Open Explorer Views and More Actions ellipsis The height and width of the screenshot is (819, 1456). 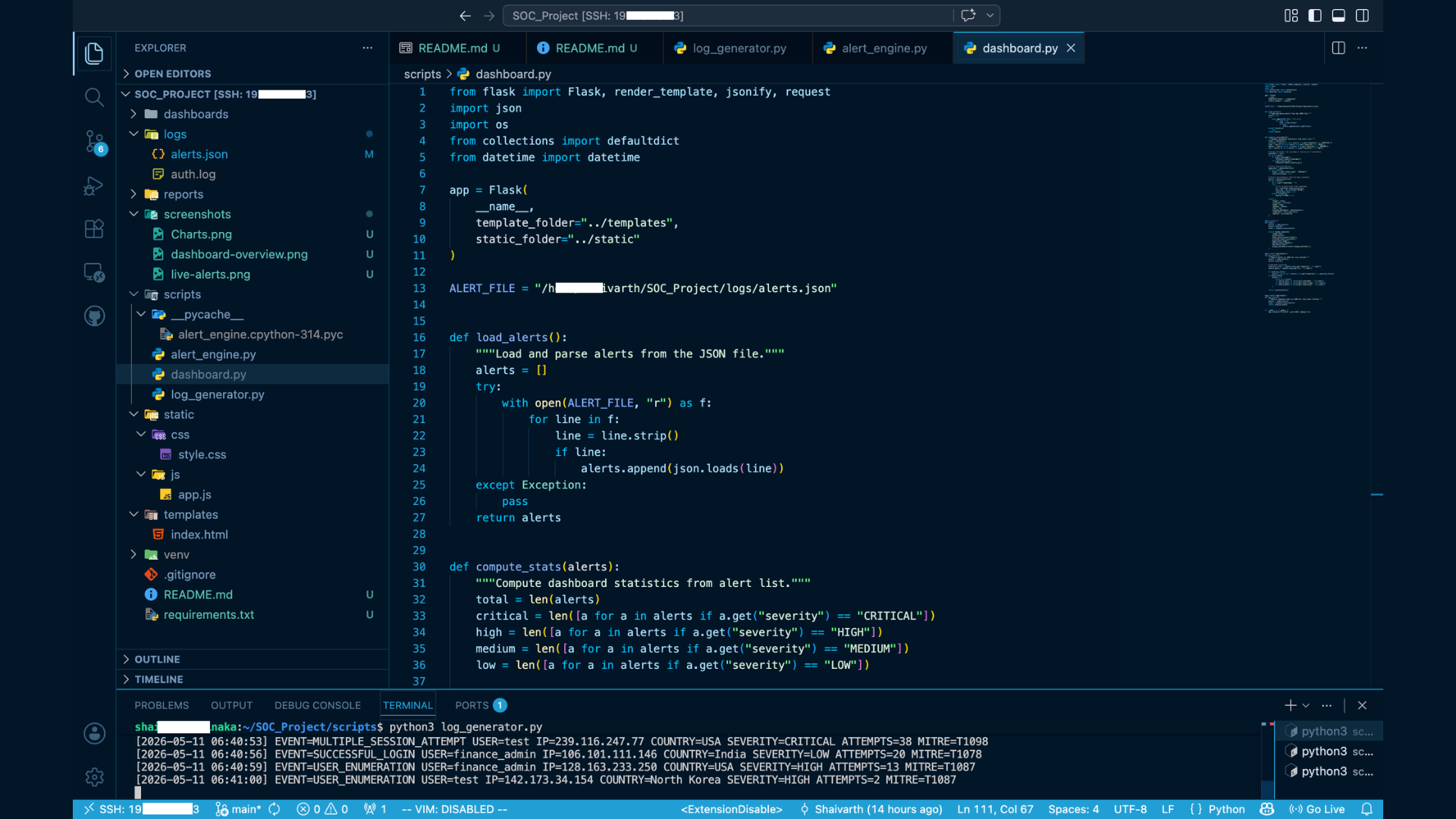pyautogui.click(x=368, y=48)
